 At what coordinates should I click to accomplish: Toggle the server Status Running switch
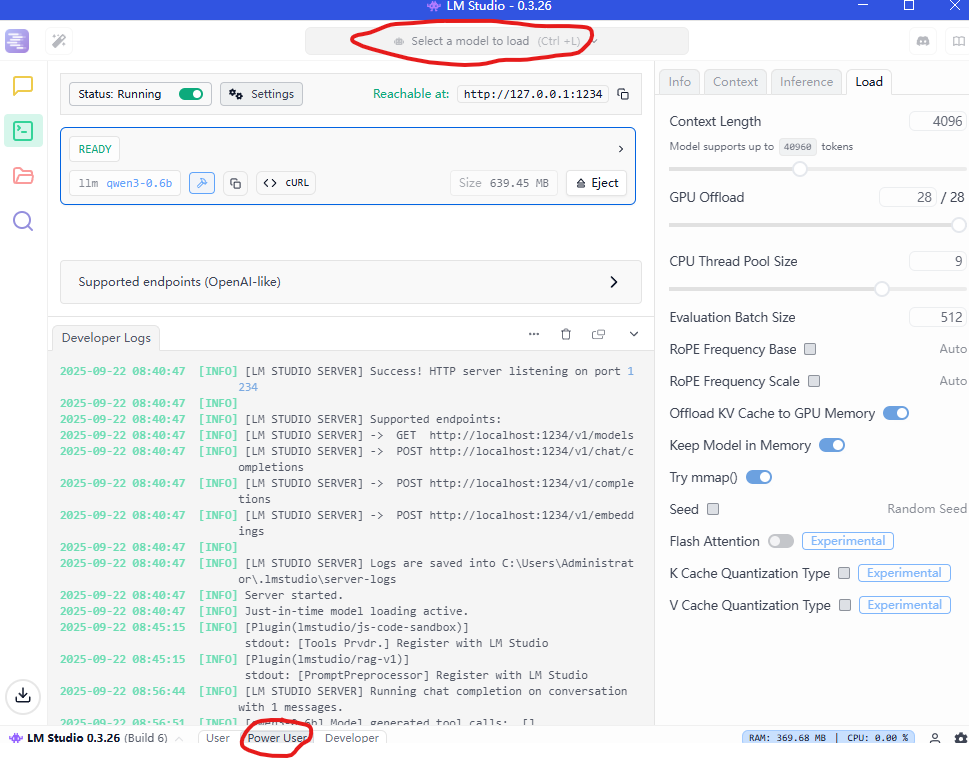click(191, 94)
